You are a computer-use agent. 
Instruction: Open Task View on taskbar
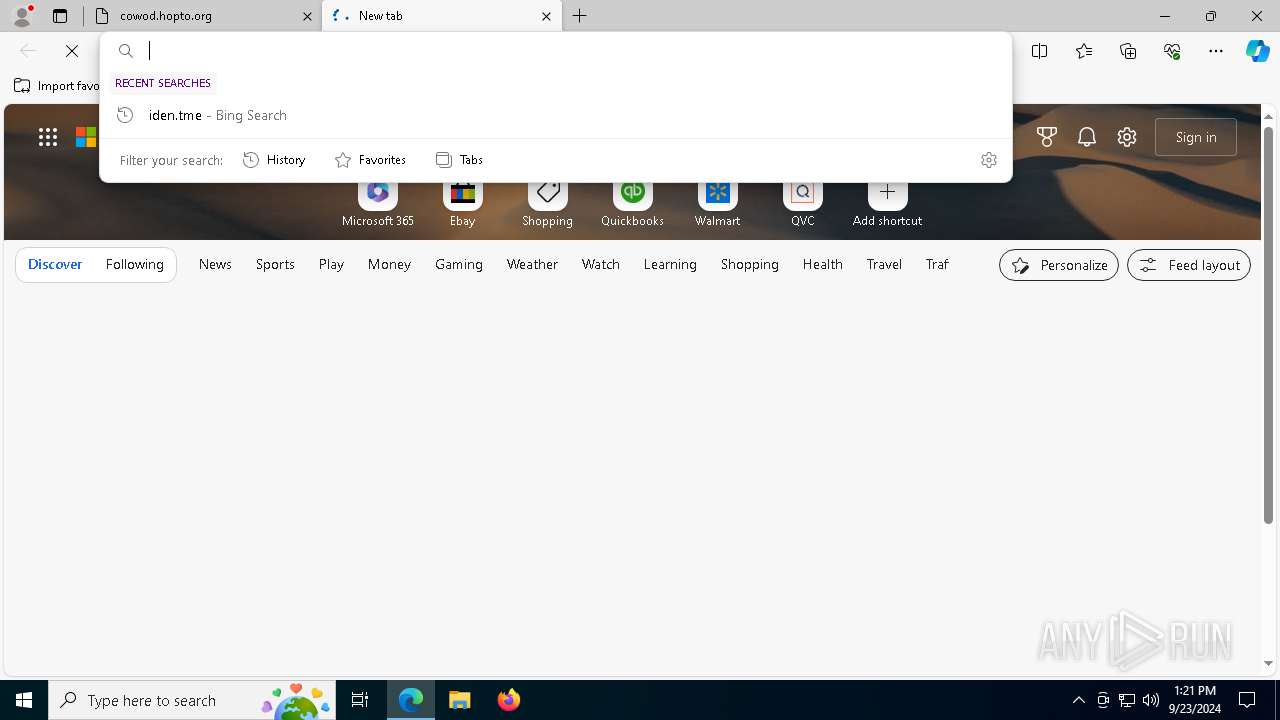point(360,700)
